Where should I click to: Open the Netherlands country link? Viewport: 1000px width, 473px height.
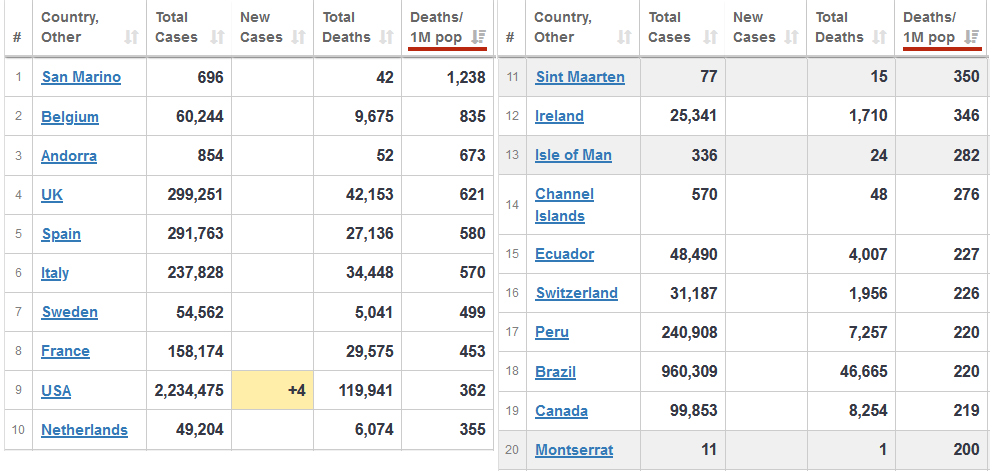(84, 430)
